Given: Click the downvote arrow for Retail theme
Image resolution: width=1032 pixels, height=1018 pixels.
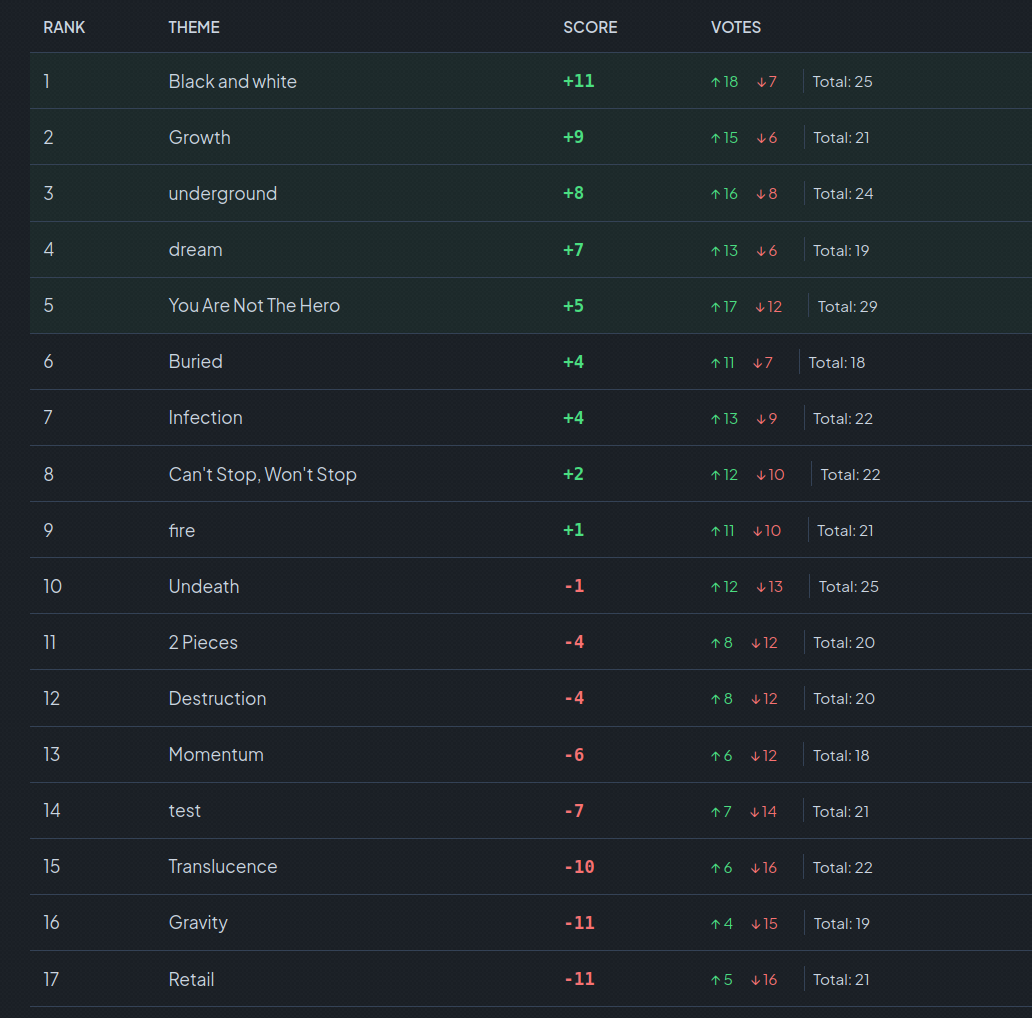Looking at the screenshot, I should click(x=755, y=980).
